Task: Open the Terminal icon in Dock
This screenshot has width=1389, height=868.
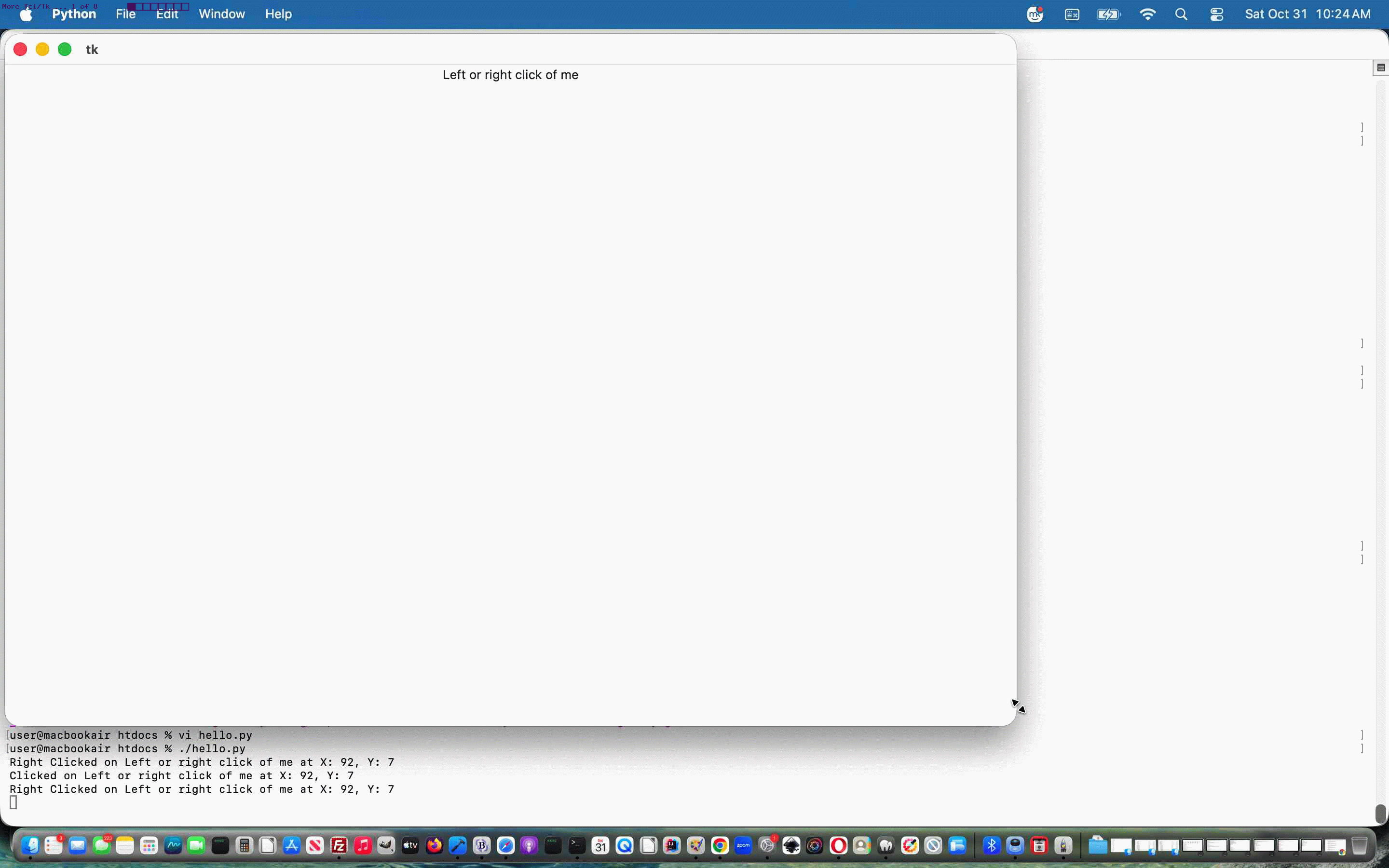Action: coord(577,845)
